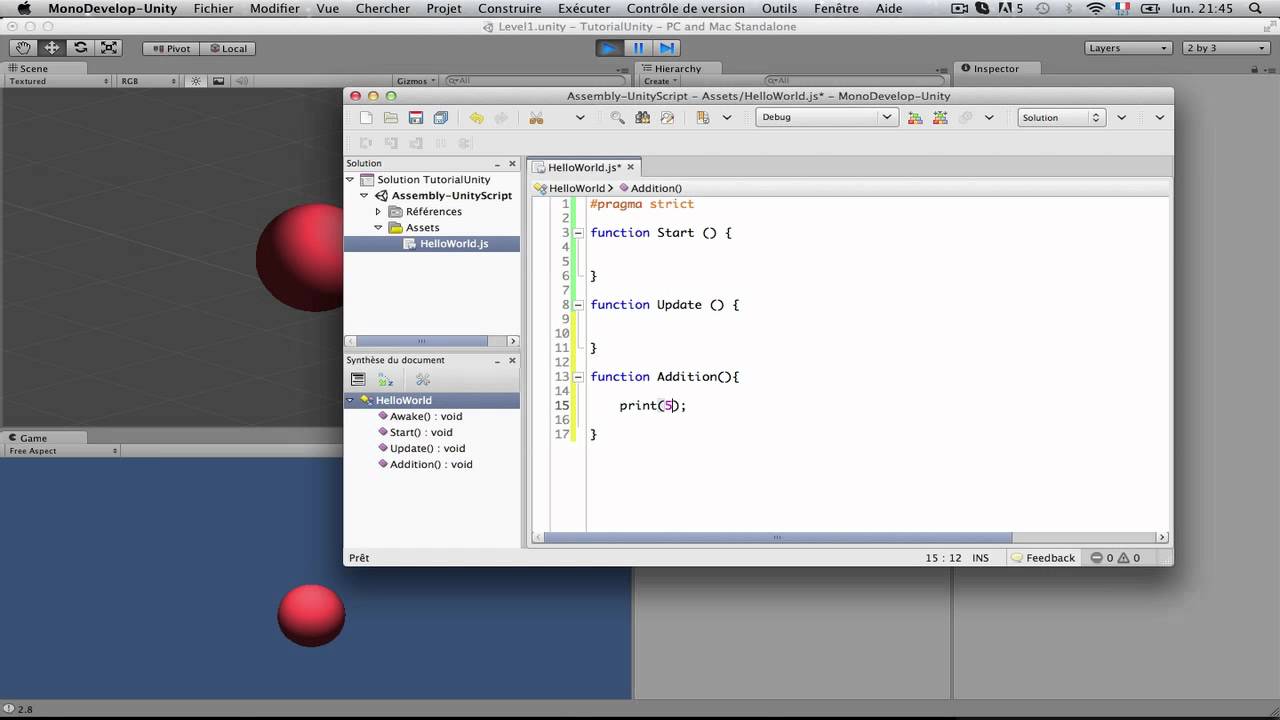This screenshot has height=720, width=1280.
Task: Collapse the Assets folder
Action: (x=378, y=228)
